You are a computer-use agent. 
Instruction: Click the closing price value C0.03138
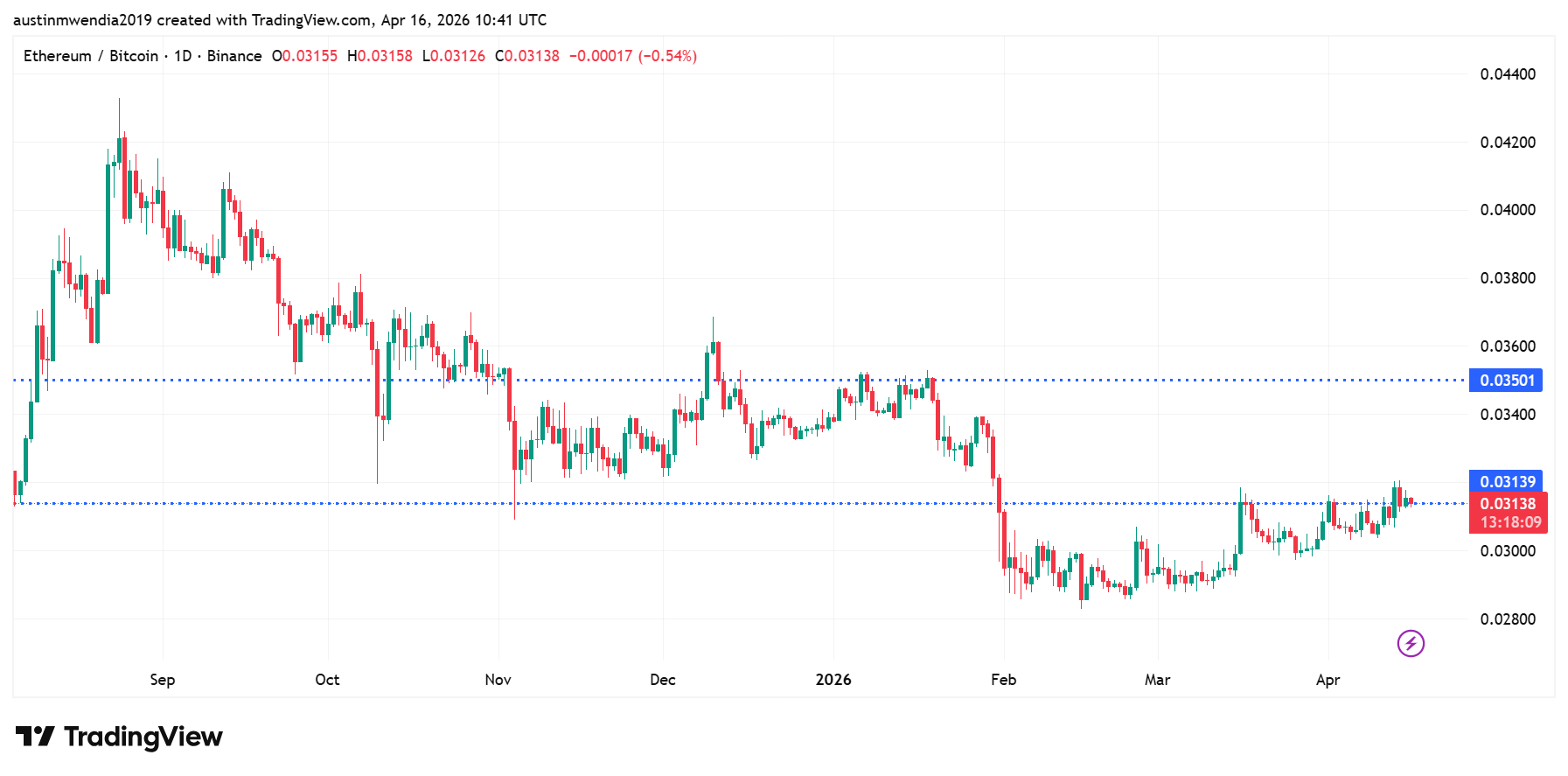527,56
